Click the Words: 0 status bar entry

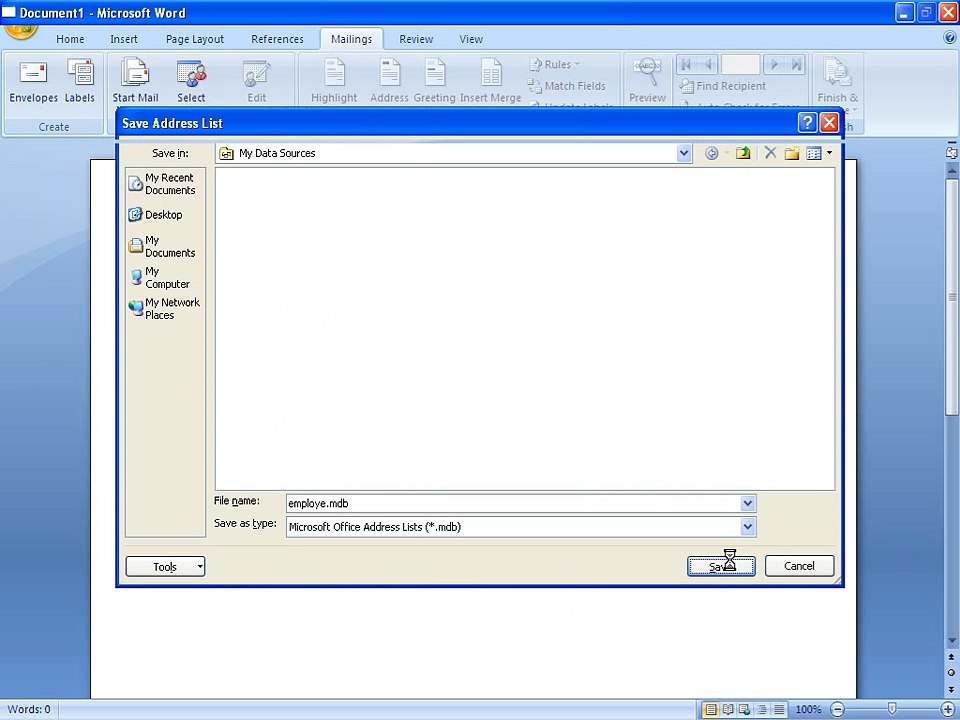(29, 710)
